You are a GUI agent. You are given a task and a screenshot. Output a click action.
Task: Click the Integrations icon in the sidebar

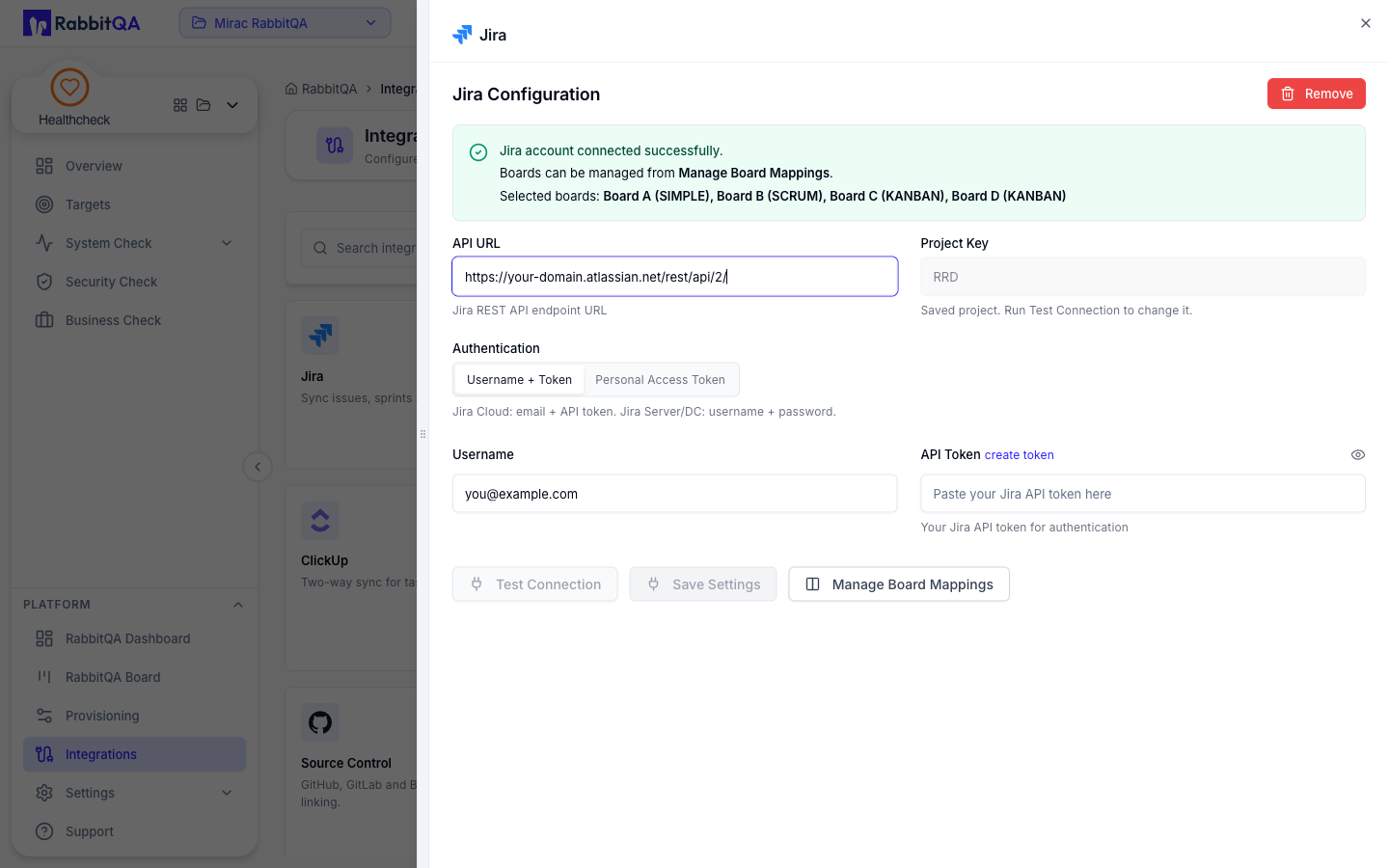pyautogui.click(x=44, y=754)
